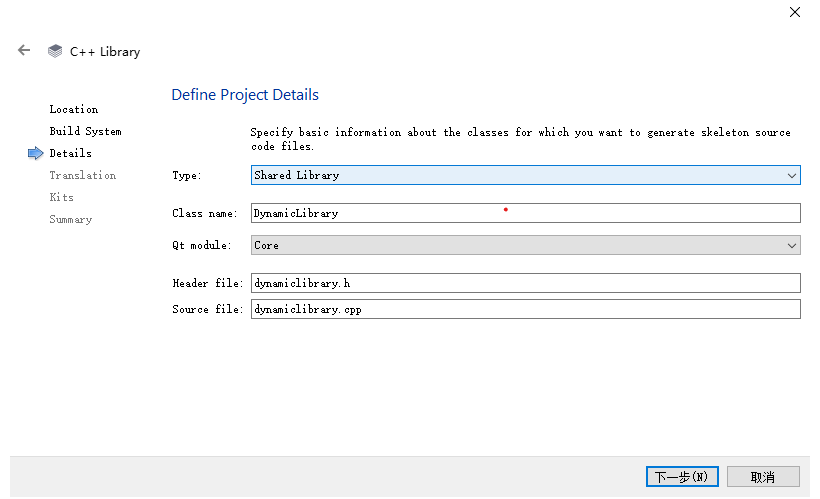Screen dimensions: 820x499
Task: Select the Build System wizard step
Action: click(85, 131)
